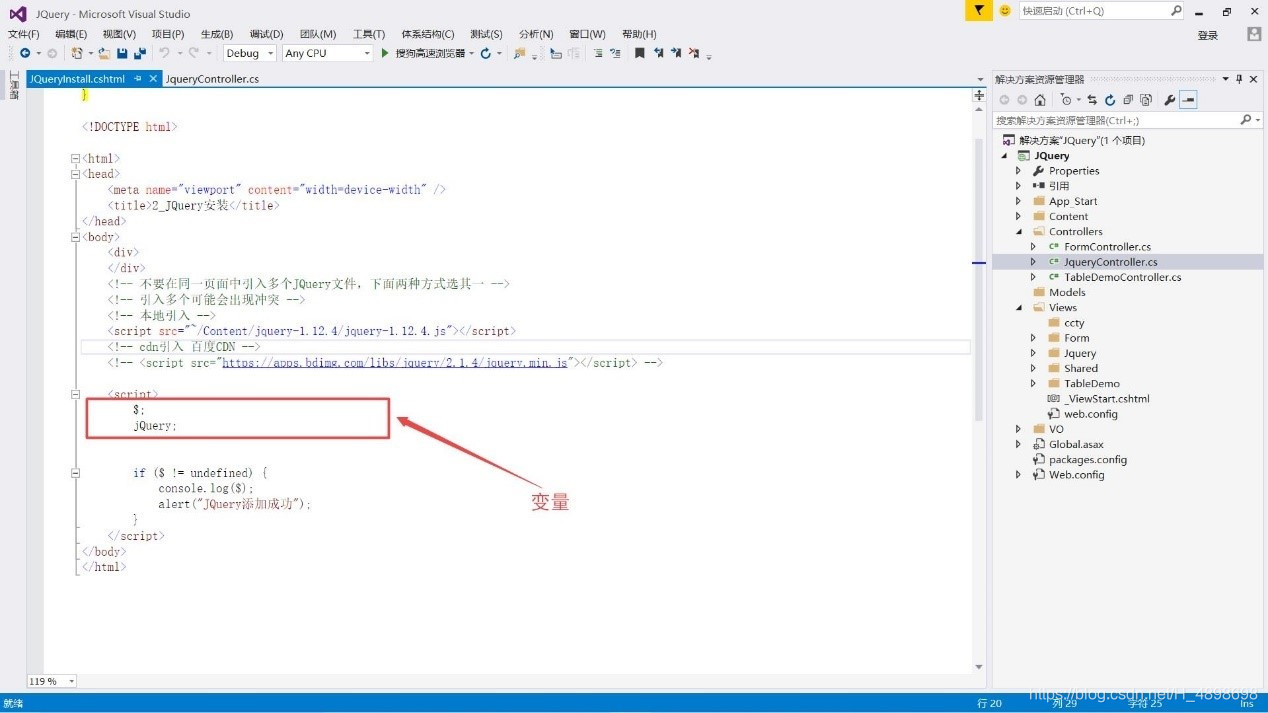This screenshot has width=1268, height=713.
Task: Select _ViewStart.cshtml file
Action: [x=1106, y=399]
